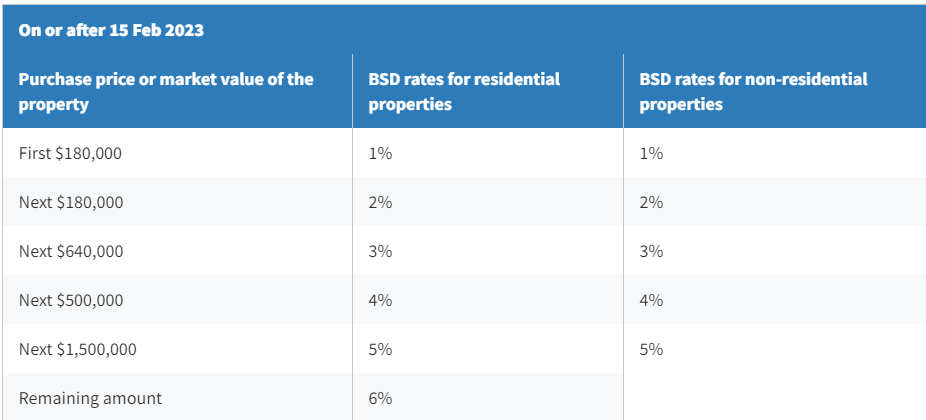Select the "BSD rates for non-residential properties" header
This screenshot has width=926, height=420.
pos(753,91)
